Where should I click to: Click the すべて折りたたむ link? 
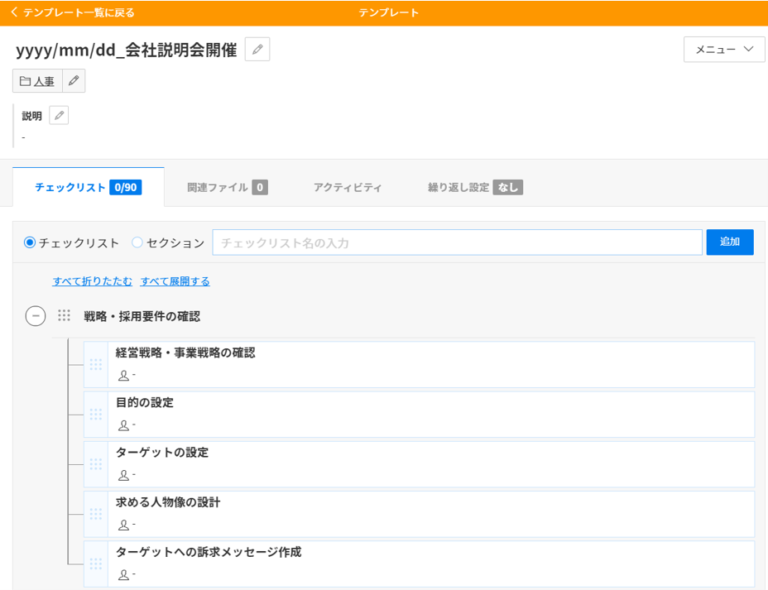(92, 281)
